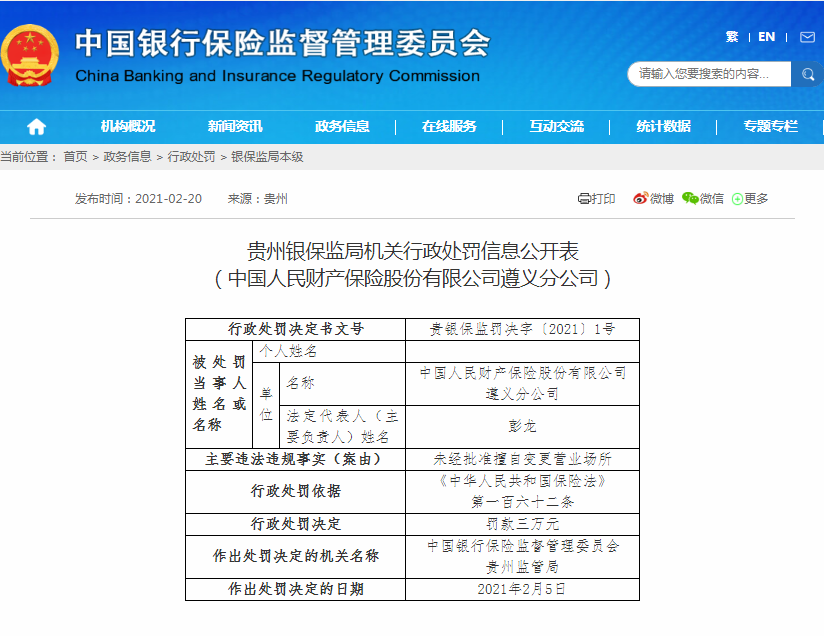The width and height of the screenshot is (824, 636).
Task: Click cell 未经批准擅自变更营业场所
Action: click(522, 459)
